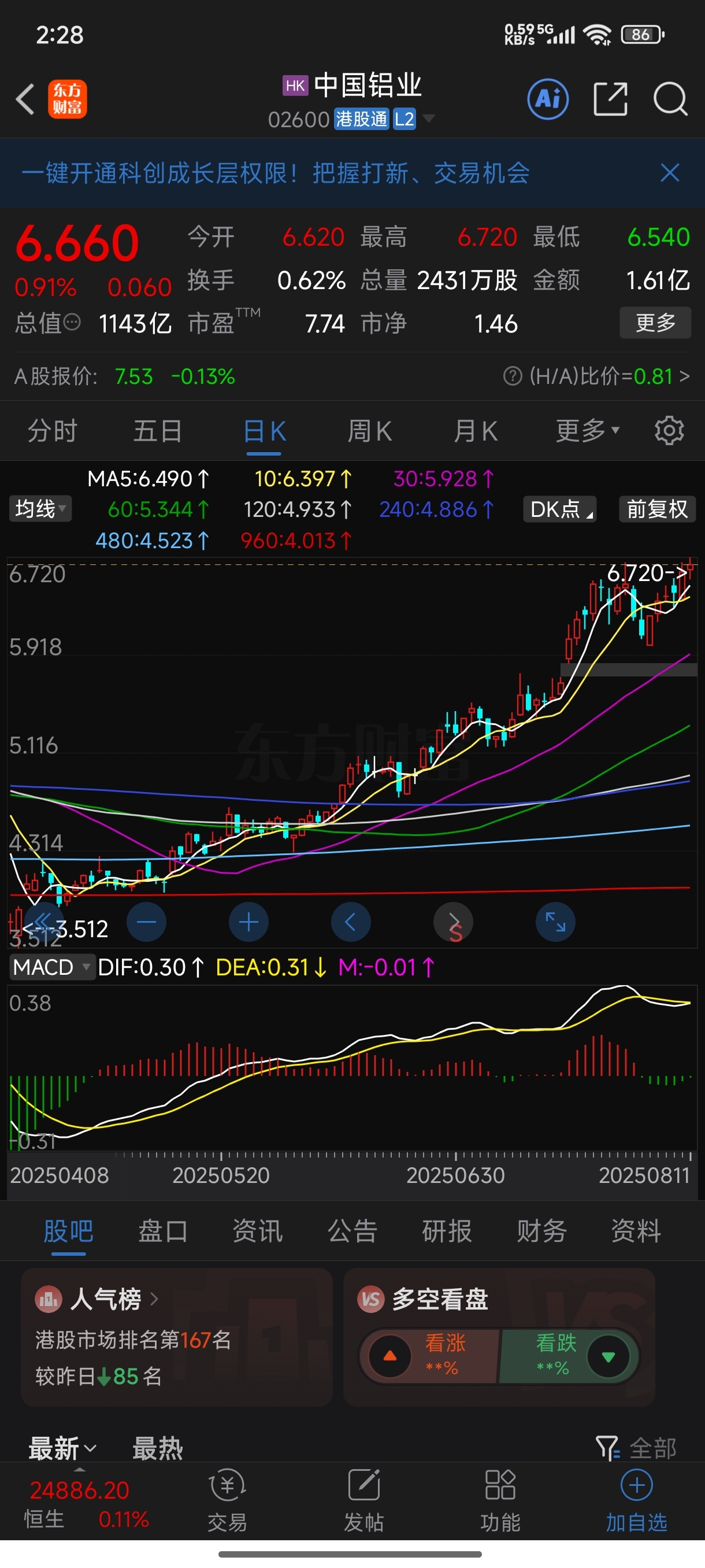Tap the L2 level badge

pos(404,118)
